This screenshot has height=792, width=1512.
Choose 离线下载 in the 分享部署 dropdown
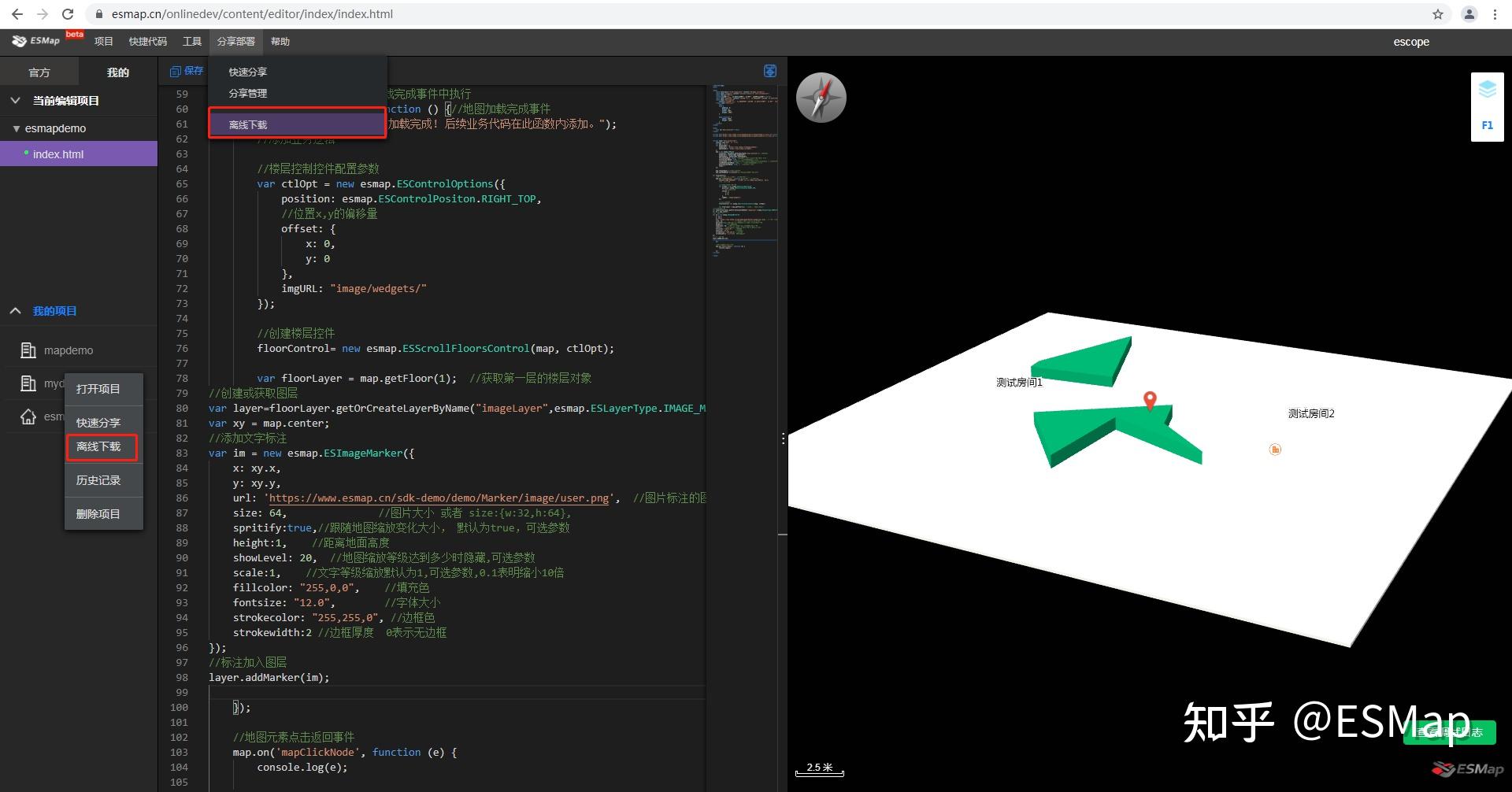[x=298, y=124]
